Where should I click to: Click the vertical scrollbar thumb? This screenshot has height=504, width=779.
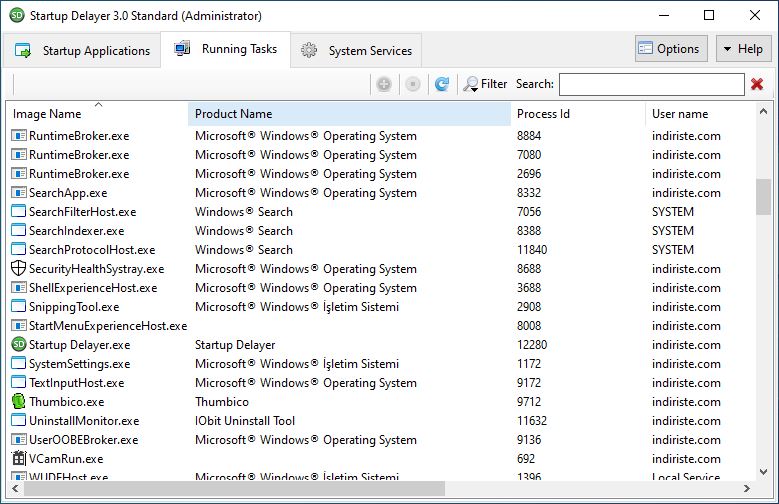click(763, 197)
